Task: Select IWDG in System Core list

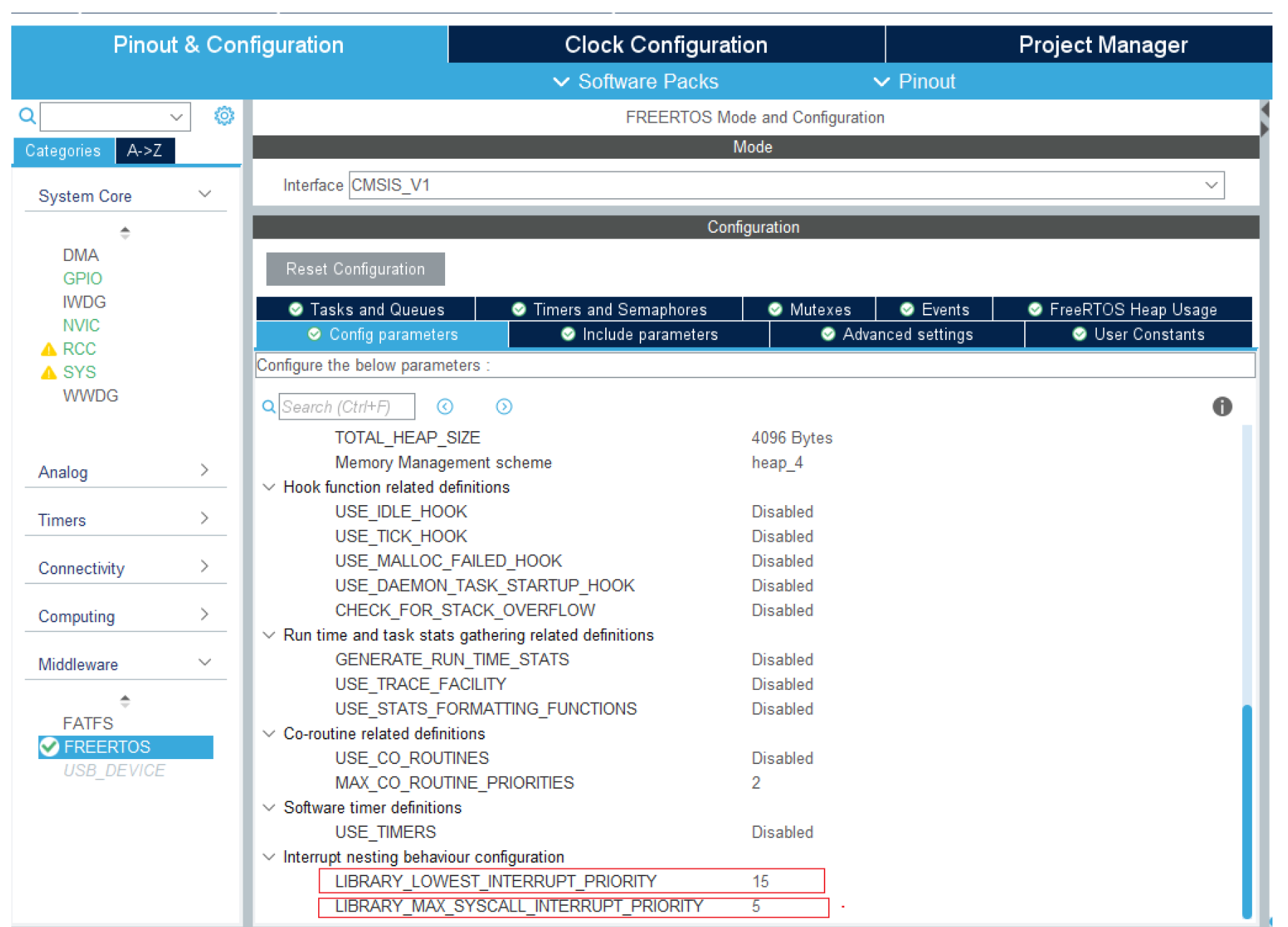Action: (84, 302)
